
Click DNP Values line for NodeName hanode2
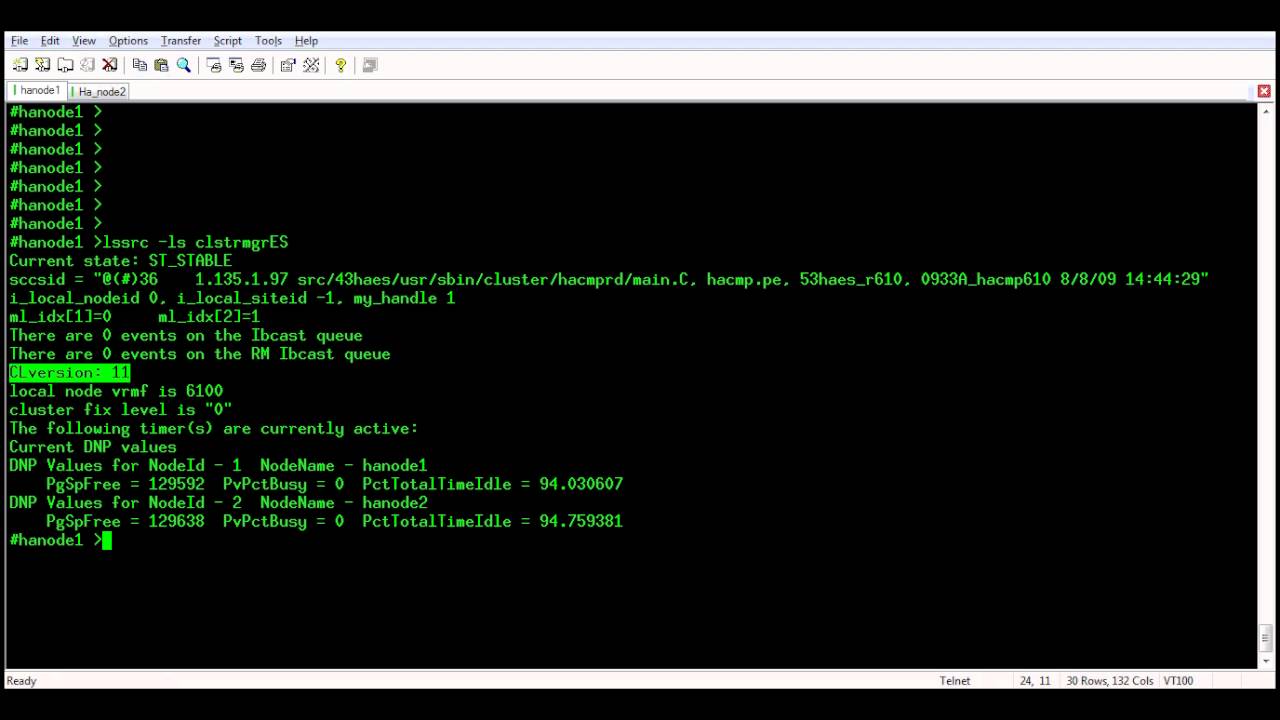coord(218,503)
